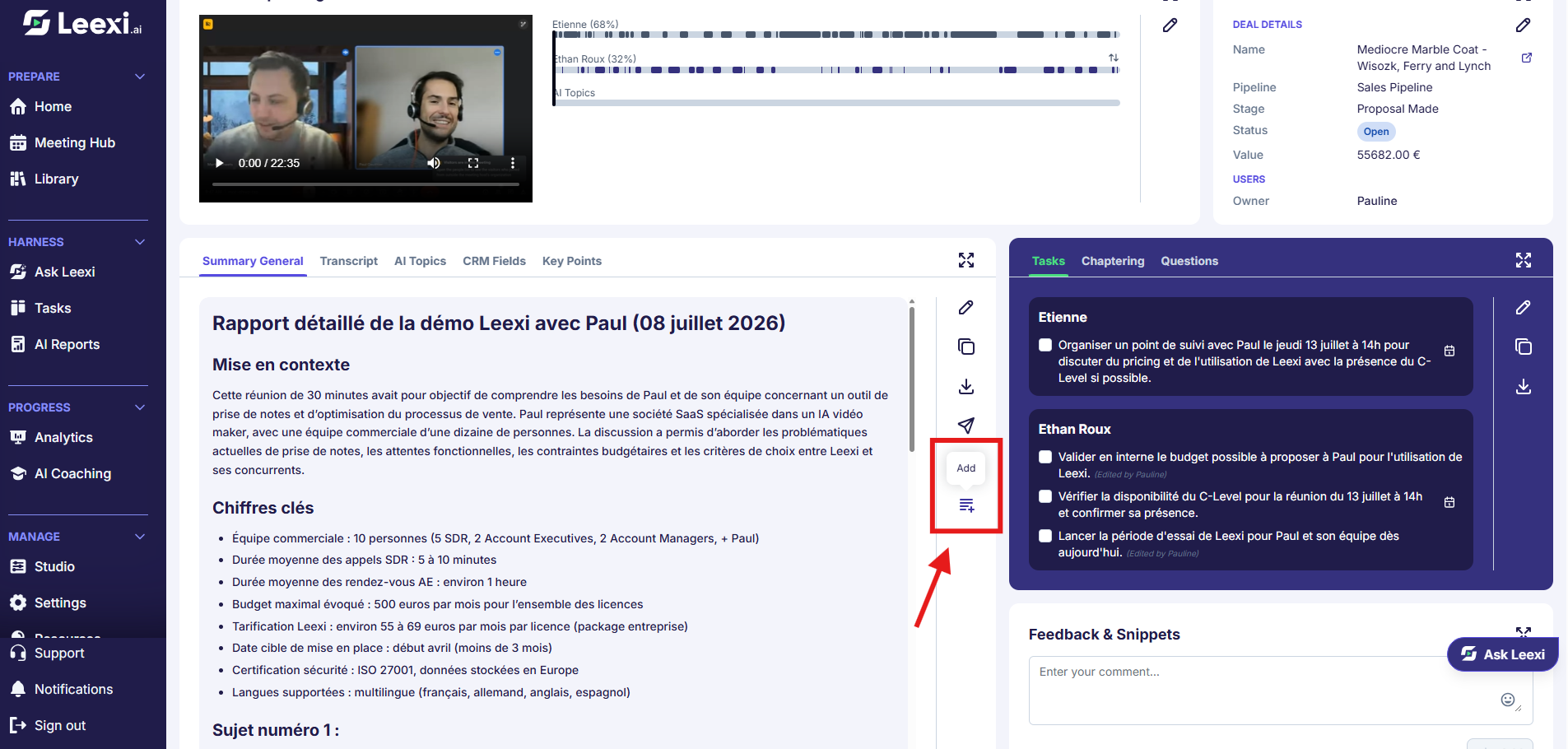The image size is (1568, 749).
Task: Collapse the PREPARE sidebar section
Action: (x=140, y=77)
